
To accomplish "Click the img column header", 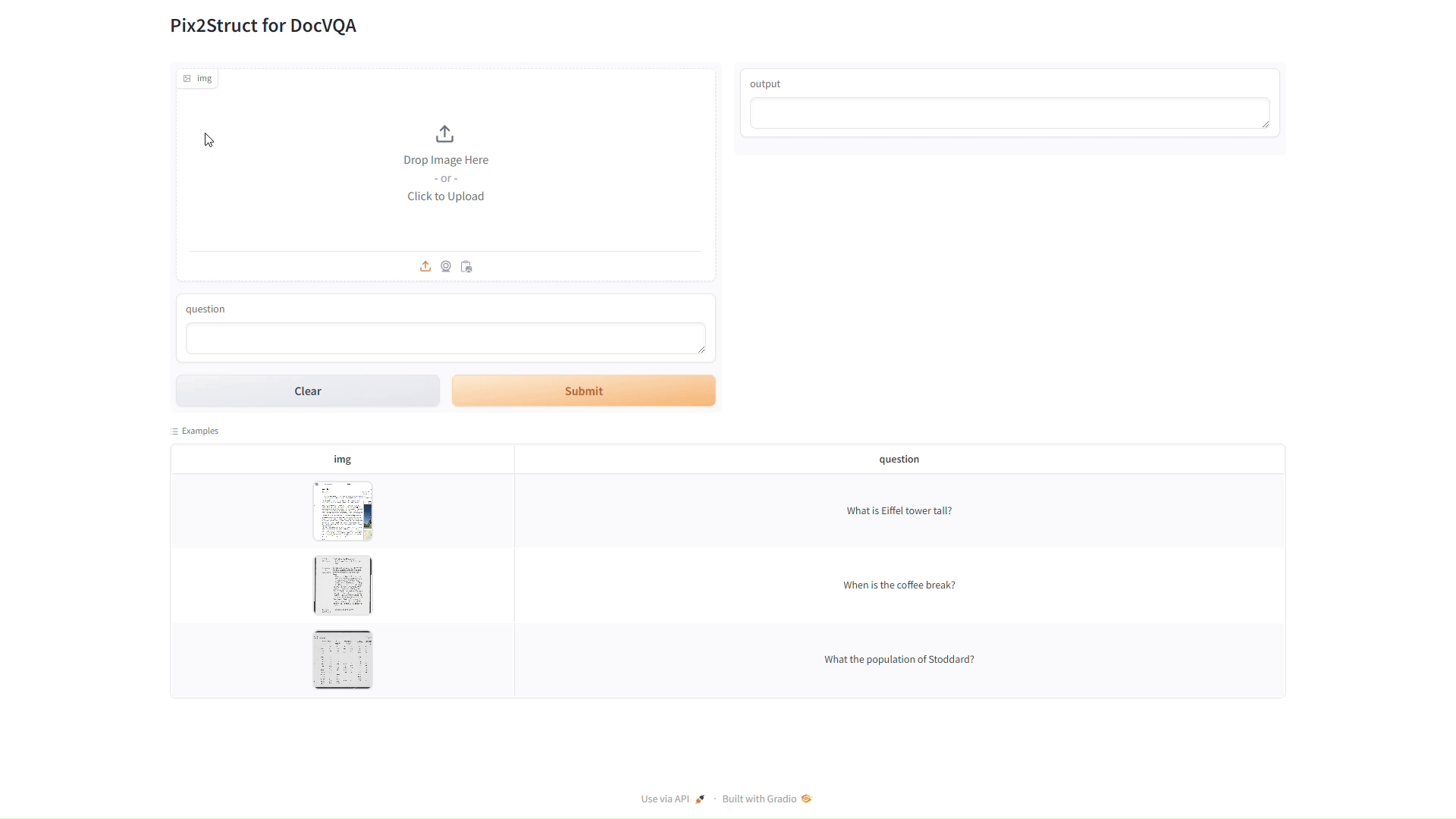I will (343, 459).
